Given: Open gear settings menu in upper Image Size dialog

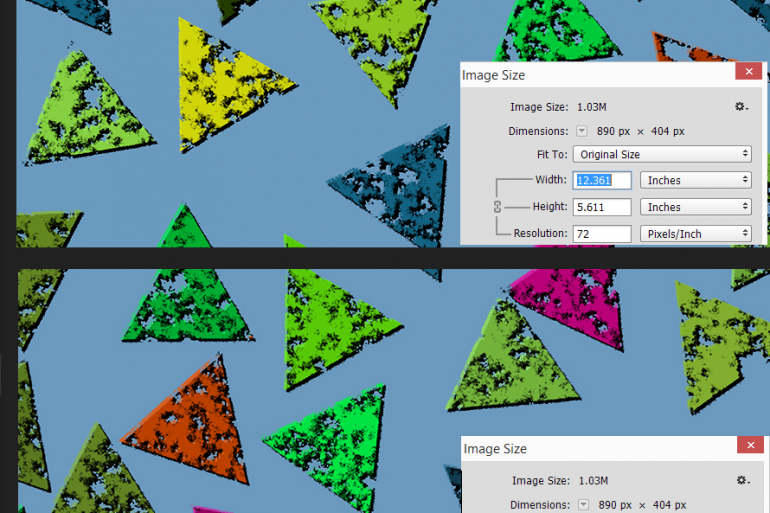Looking at the screenshot, I should [740, 107].
